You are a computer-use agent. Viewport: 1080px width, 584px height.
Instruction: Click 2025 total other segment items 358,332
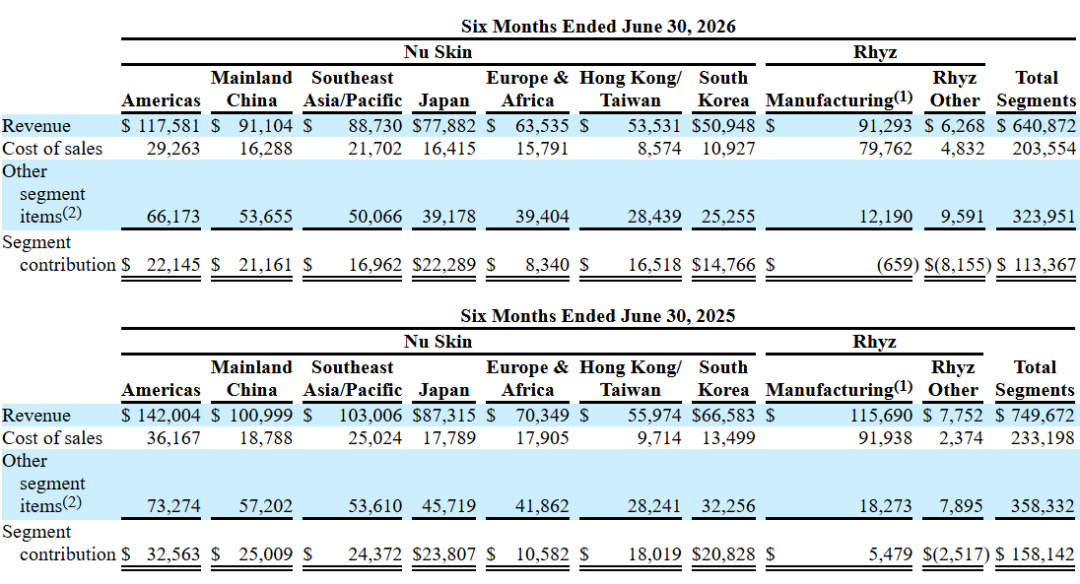coord(1043,505)
